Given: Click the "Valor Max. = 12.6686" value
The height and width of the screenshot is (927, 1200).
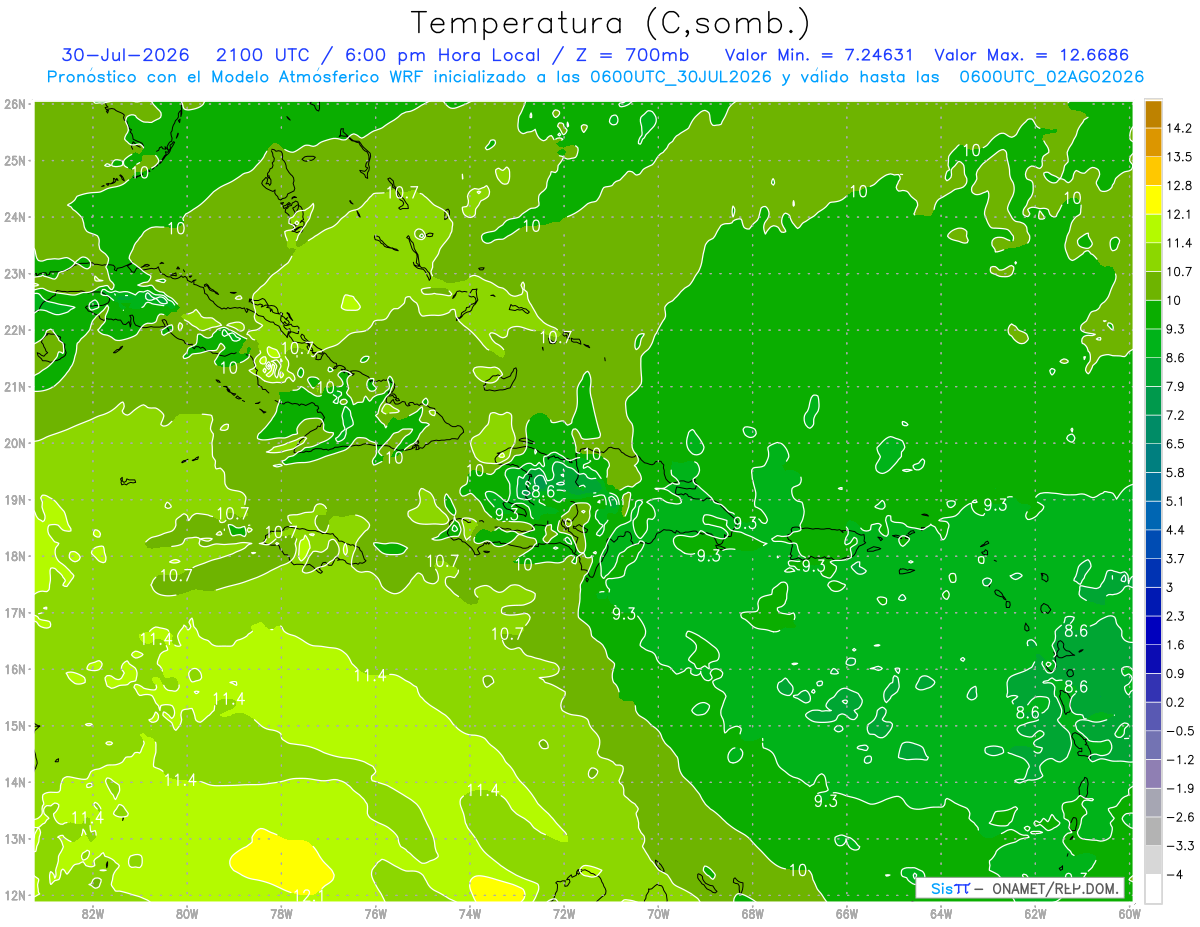Looking at the screenshot, I should click(1031, 55).
